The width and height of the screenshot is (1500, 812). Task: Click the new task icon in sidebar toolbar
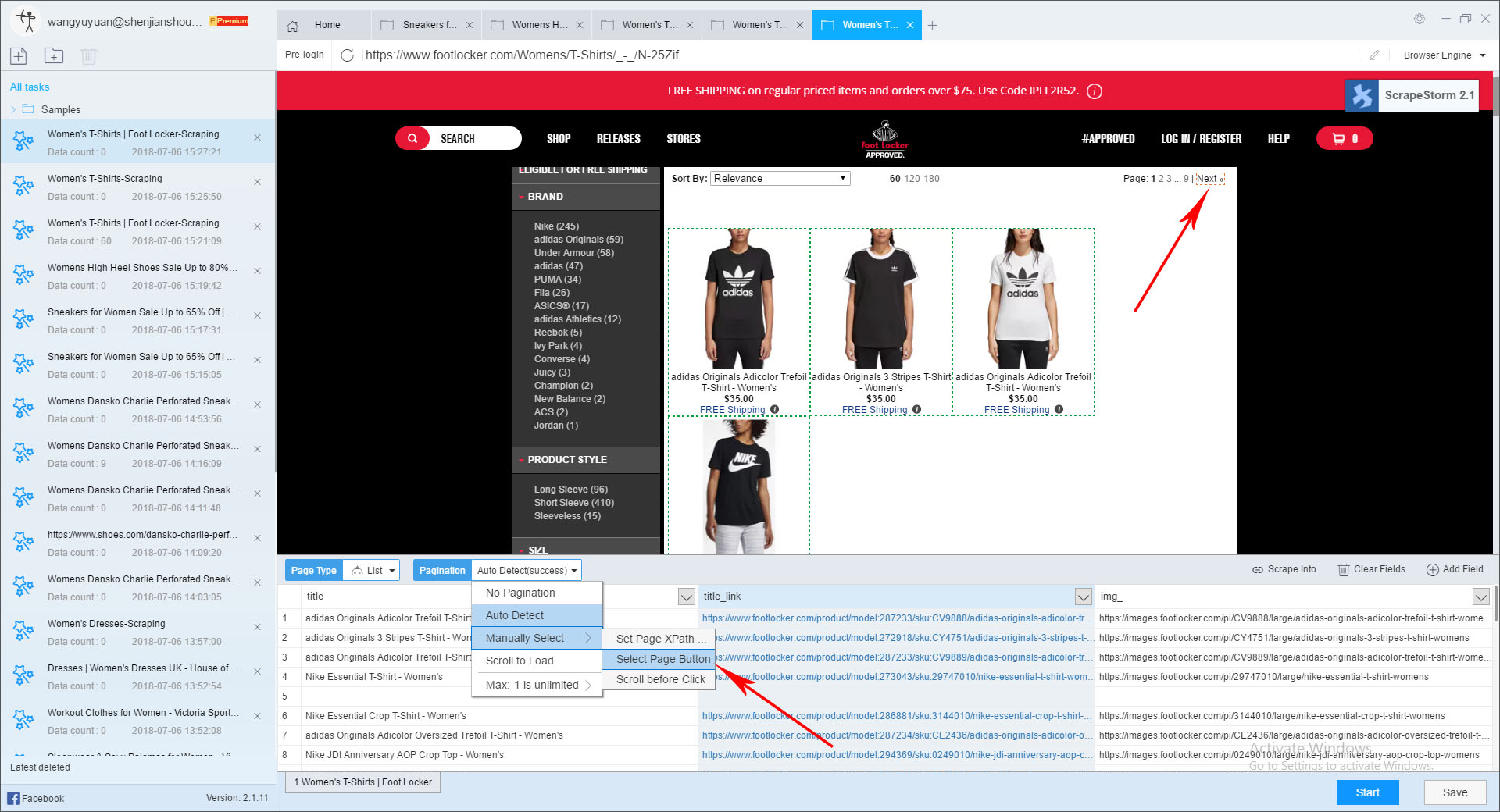tap(19, 55)
